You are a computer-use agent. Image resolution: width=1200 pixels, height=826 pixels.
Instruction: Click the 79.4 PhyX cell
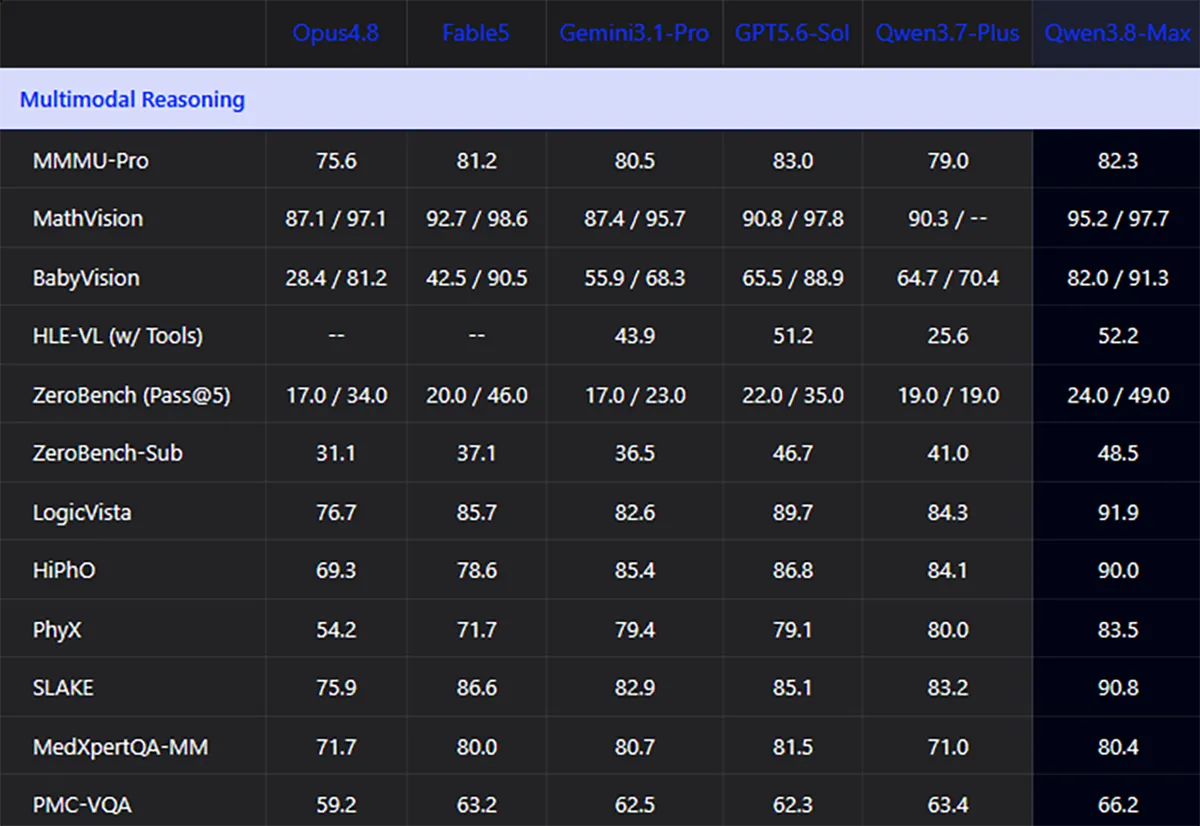pos(635,629)
